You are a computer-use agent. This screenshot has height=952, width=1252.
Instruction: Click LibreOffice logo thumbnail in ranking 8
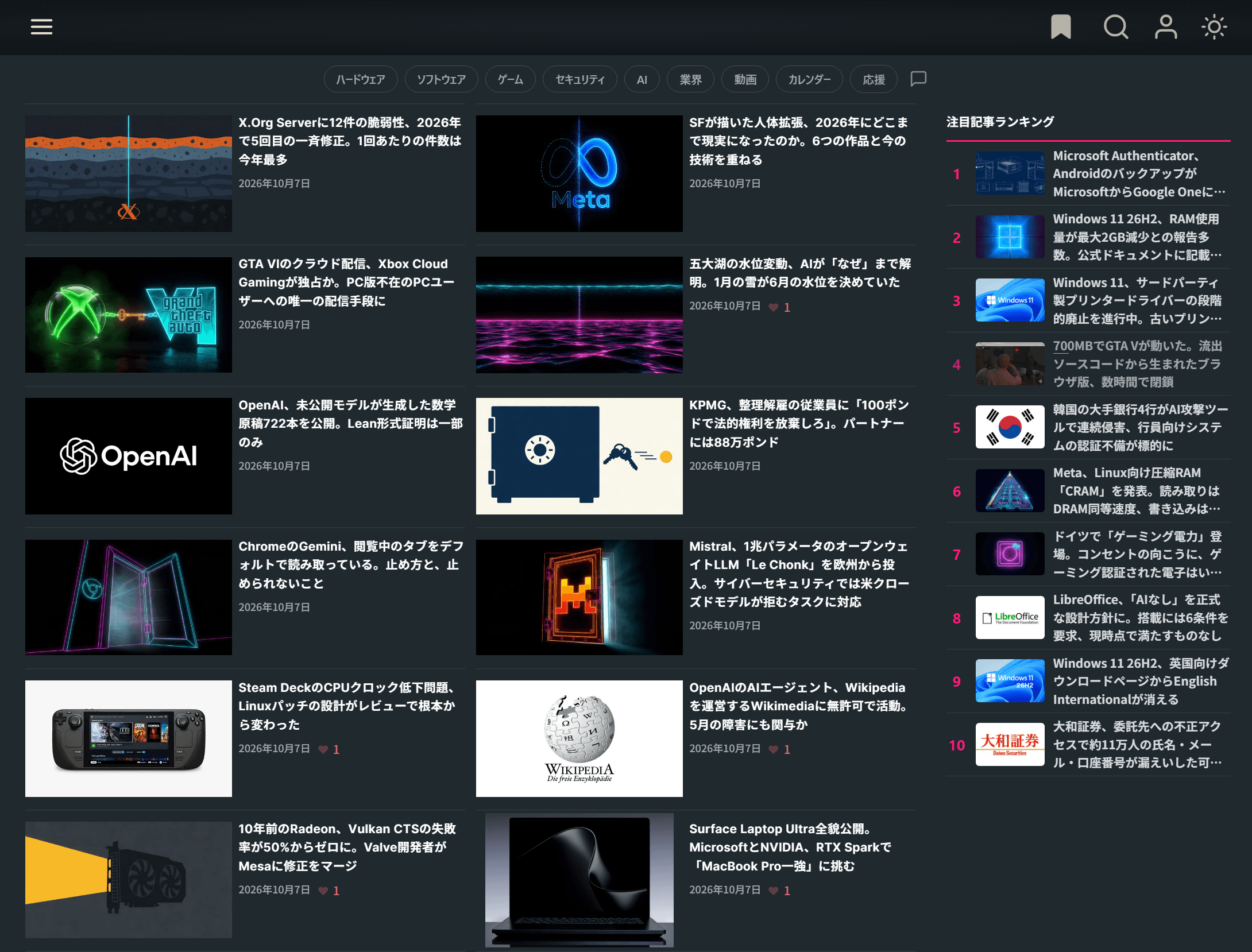pos(1010,618)
